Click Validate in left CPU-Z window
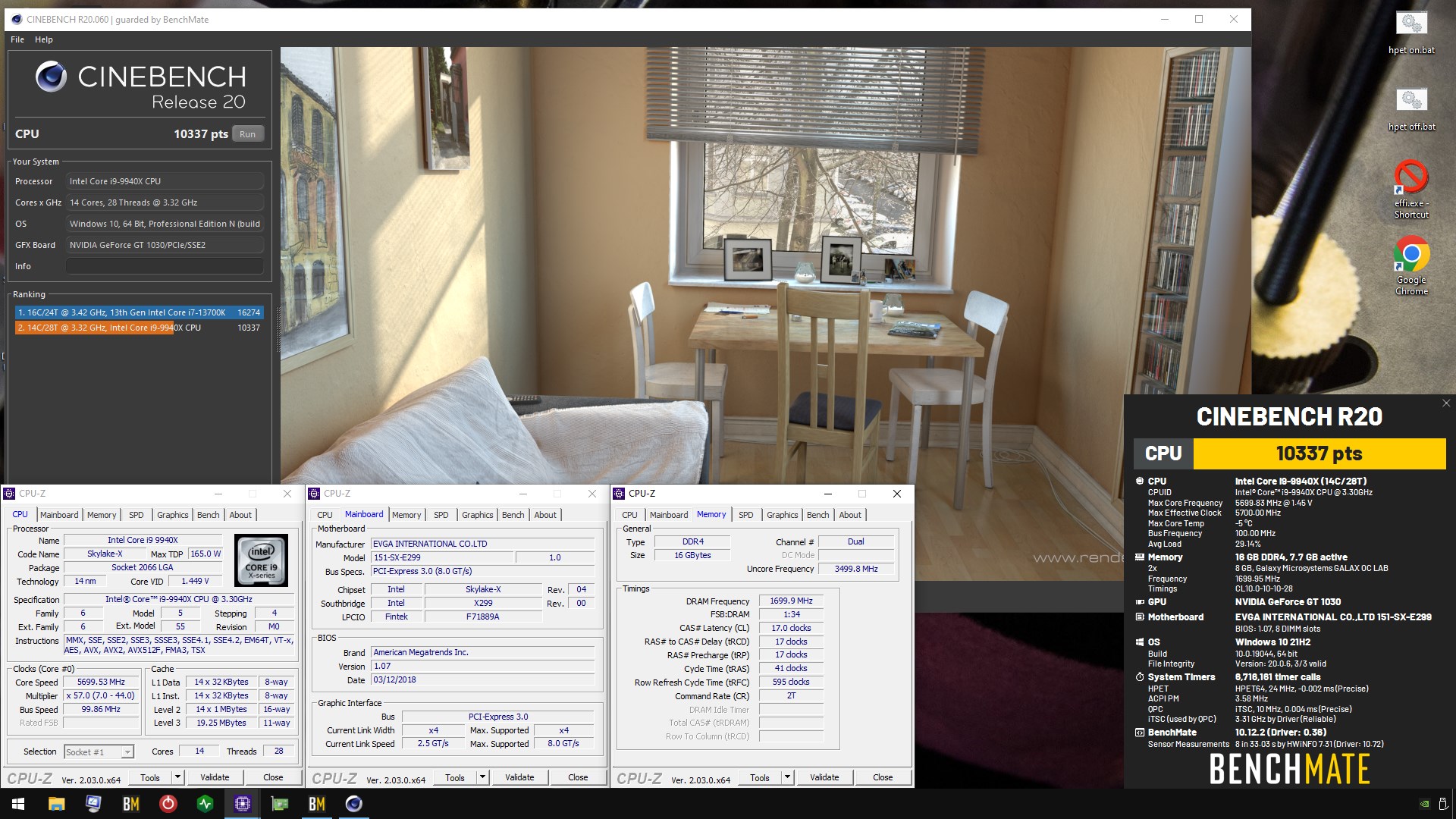The width and height of the screenshot is (1456, 819). coord(215,777)
